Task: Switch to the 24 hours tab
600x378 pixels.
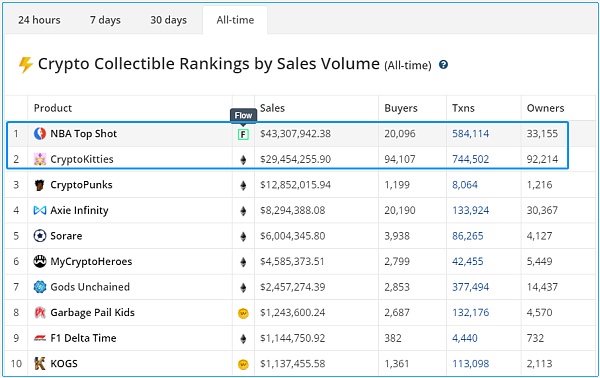Action: tap(39, 20)
